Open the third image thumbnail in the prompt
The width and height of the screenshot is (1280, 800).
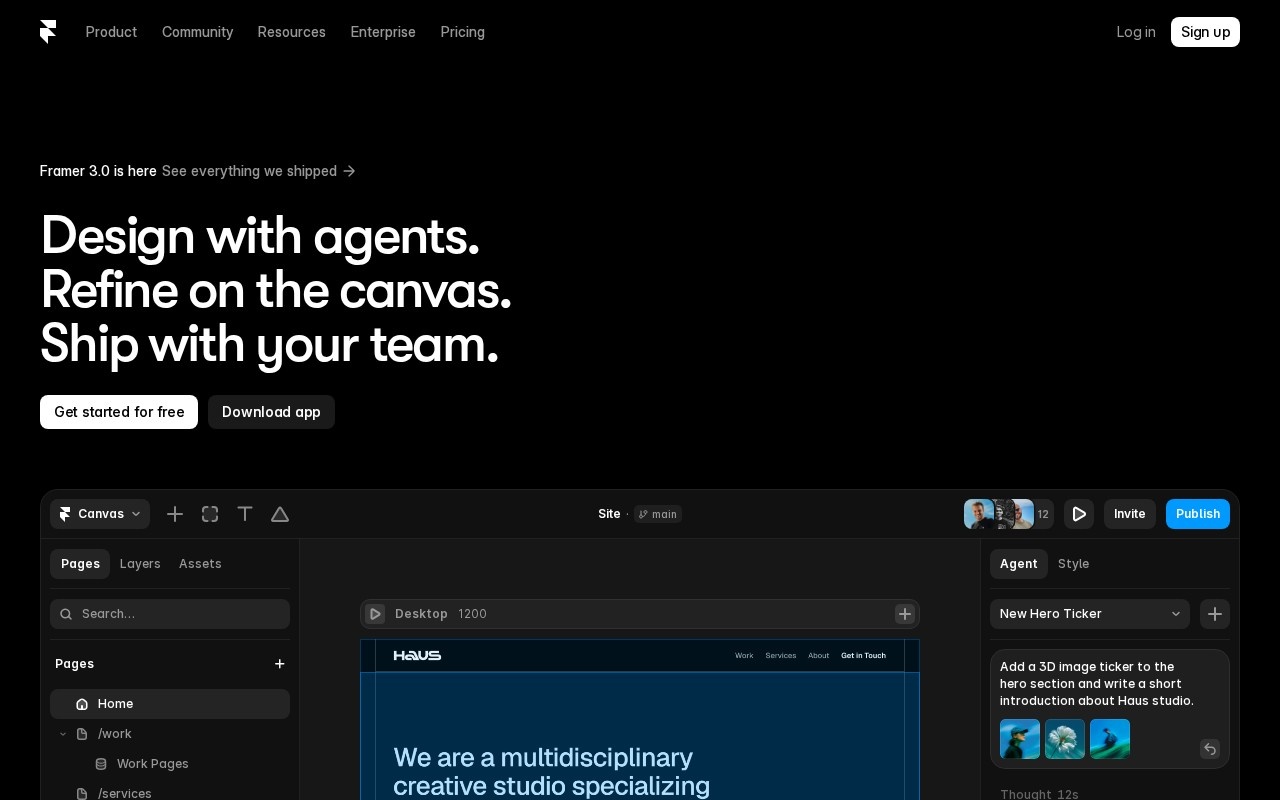tap(1110, 739)
